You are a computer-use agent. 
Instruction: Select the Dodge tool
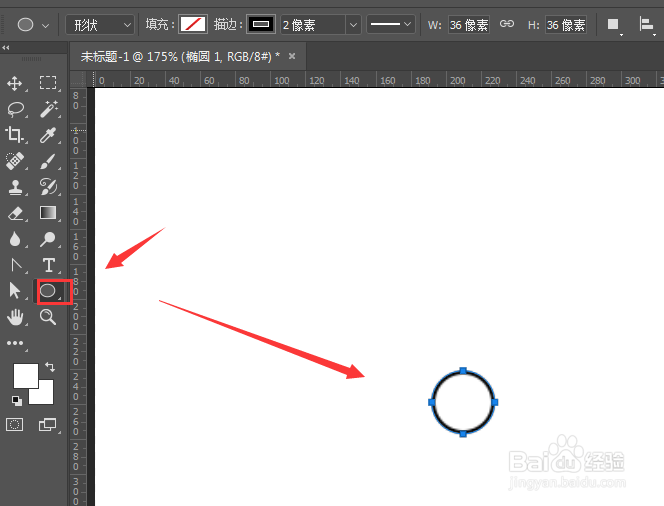pyautogui.click(x=48, y=239)
